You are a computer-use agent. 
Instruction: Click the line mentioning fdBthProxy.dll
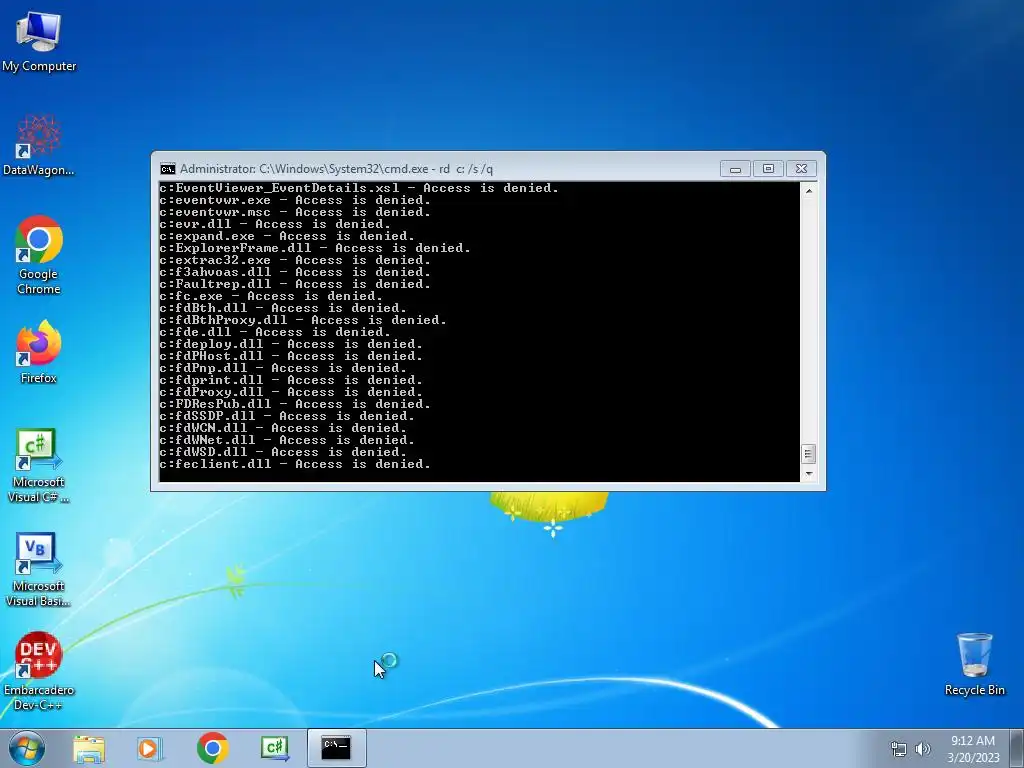pos(303,320)
